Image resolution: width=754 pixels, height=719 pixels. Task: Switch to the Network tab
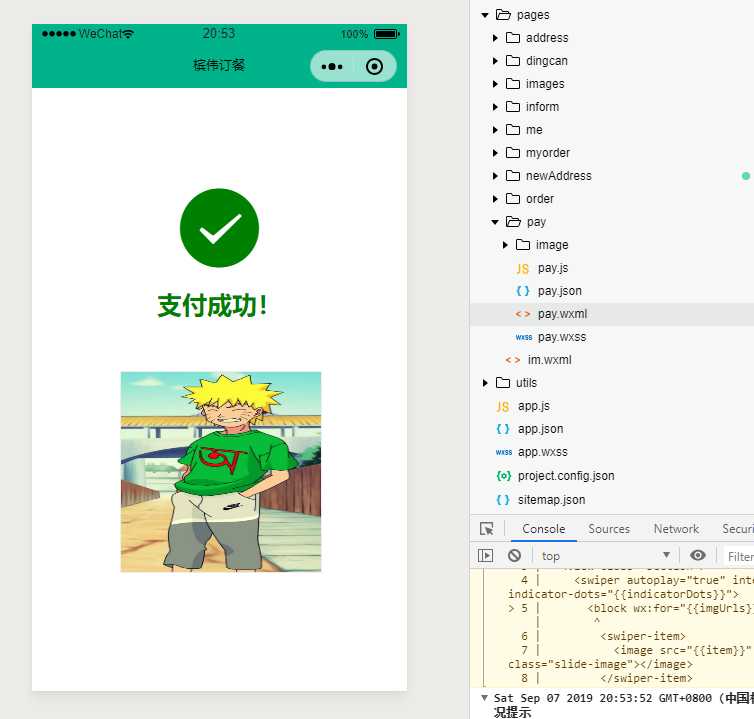pos(676,529)
